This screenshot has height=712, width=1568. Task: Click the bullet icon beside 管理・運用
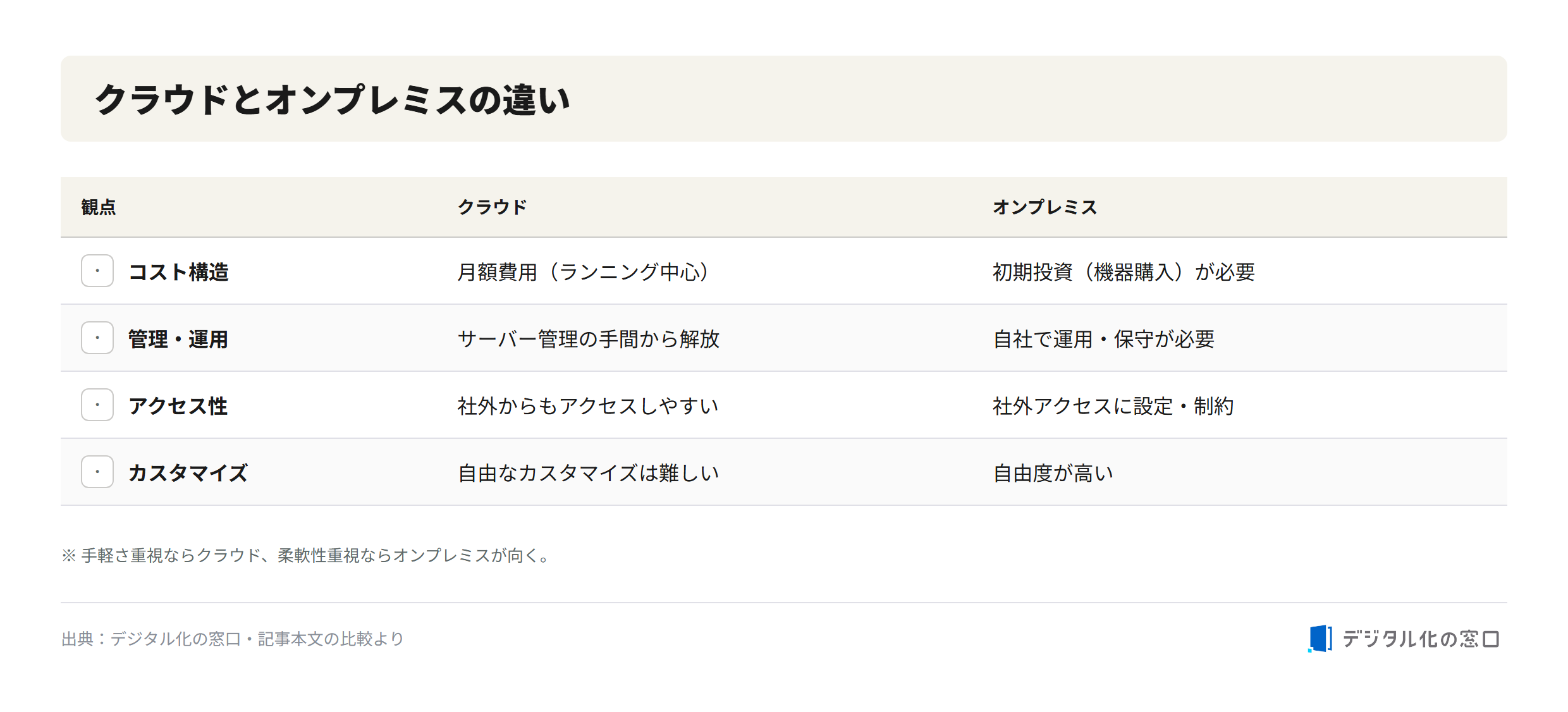click(x=97, y=338)
